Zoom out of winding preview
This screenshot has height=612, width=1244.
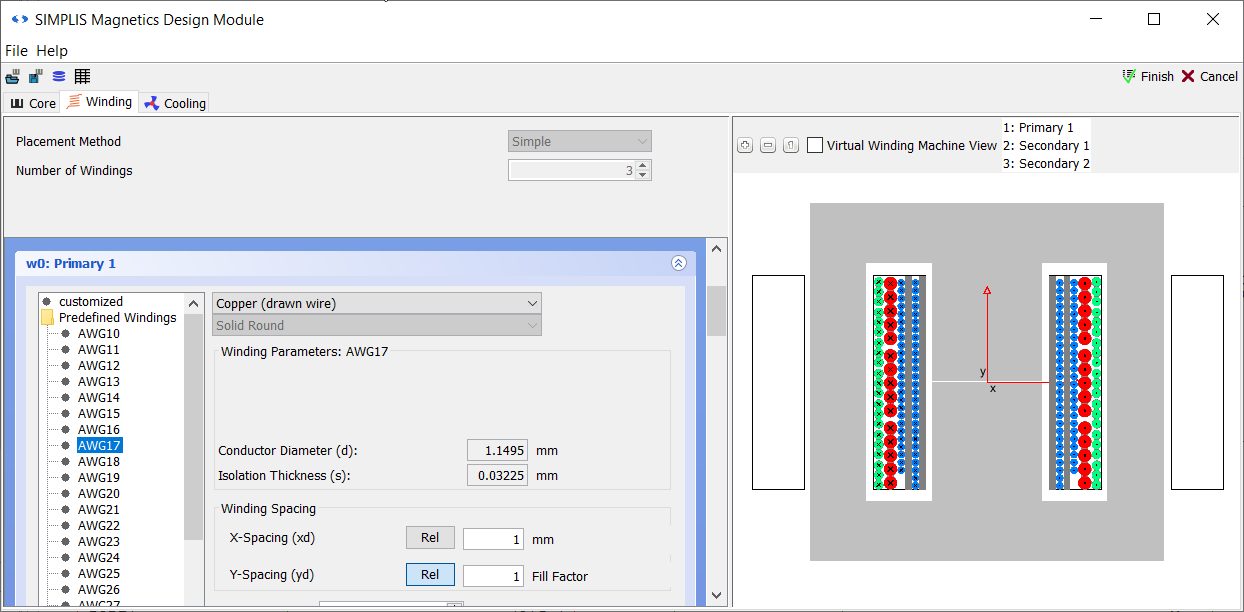(768, 146)
